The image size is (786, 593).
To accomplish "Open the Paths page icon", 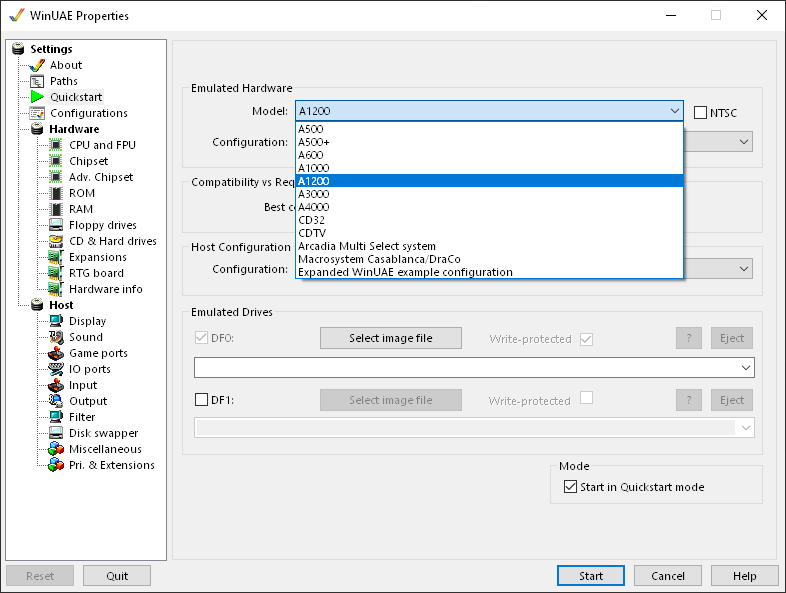I will 37,81.
